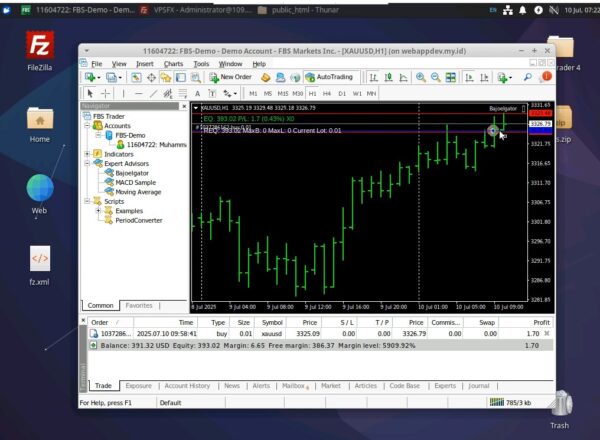
Task: Open MetaEditor via the gold book icon
Action: (x=265, y=78)
